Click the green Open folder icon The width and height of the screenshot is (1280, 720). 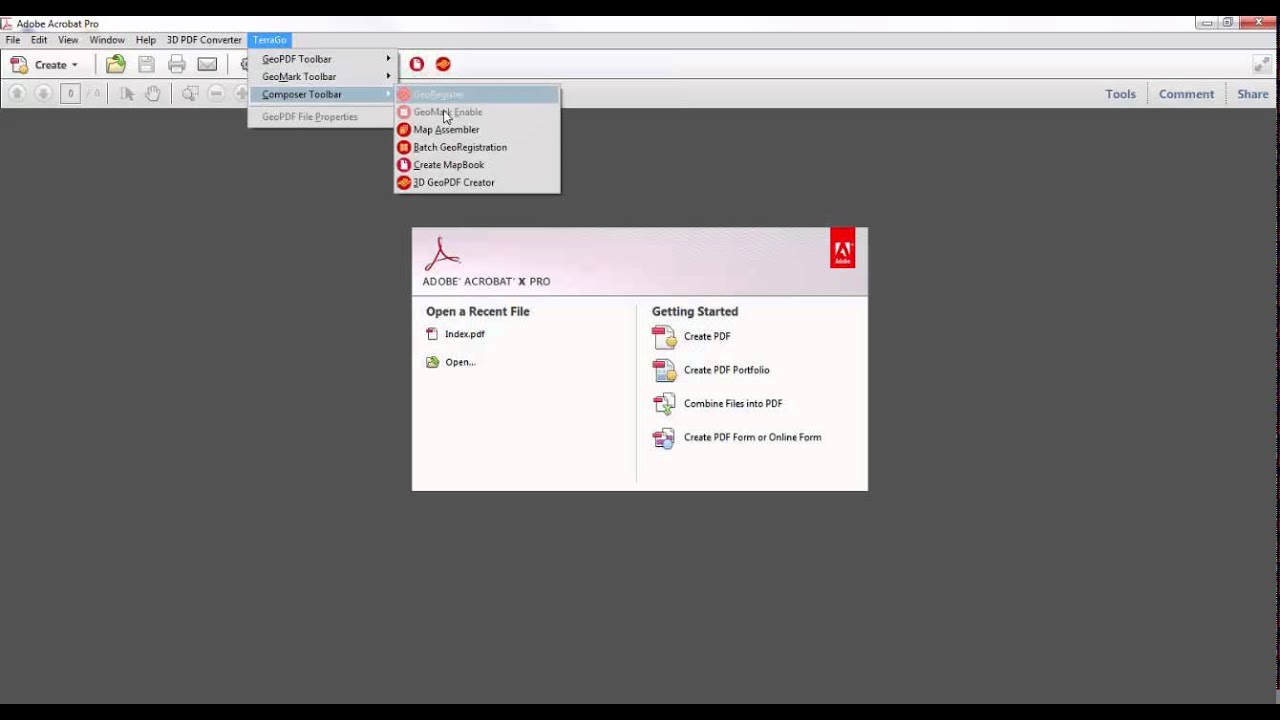[432, 362]
